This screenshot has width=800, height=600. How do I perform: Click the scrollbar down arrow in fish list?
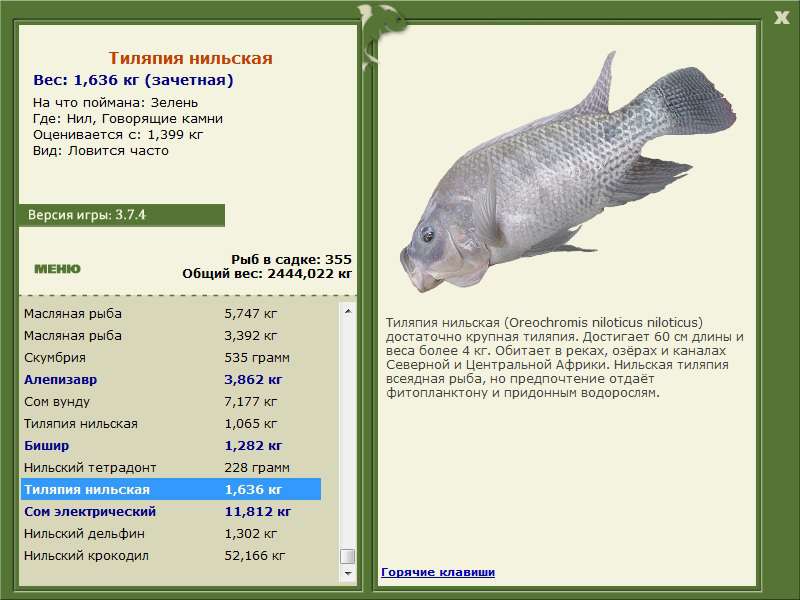coord(348,573)
